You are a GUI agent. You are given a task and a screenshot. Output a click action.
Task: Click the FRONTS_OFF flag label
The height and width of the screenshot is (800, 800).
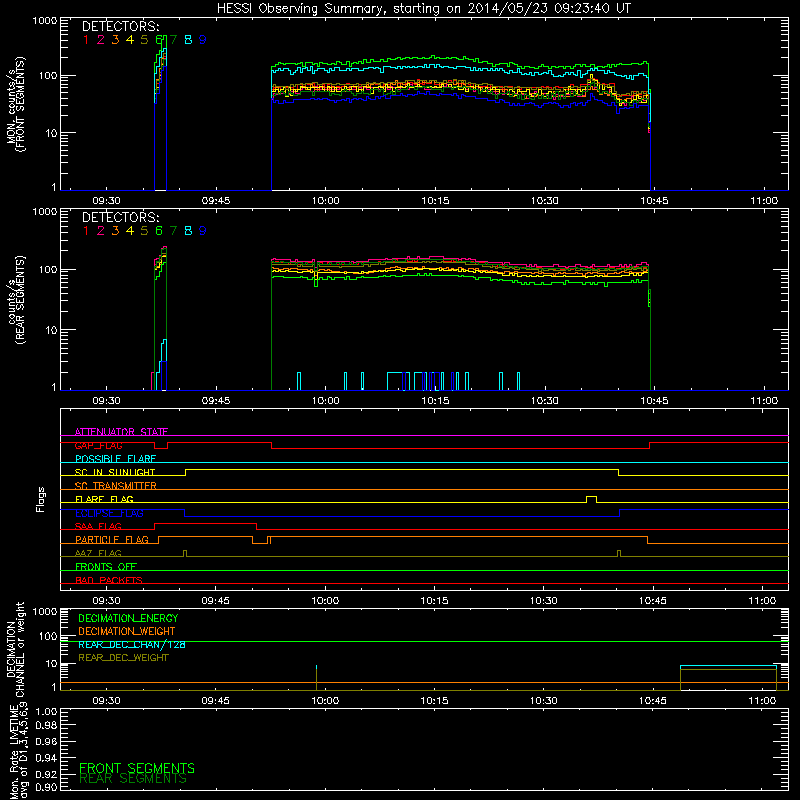(106, 566)
